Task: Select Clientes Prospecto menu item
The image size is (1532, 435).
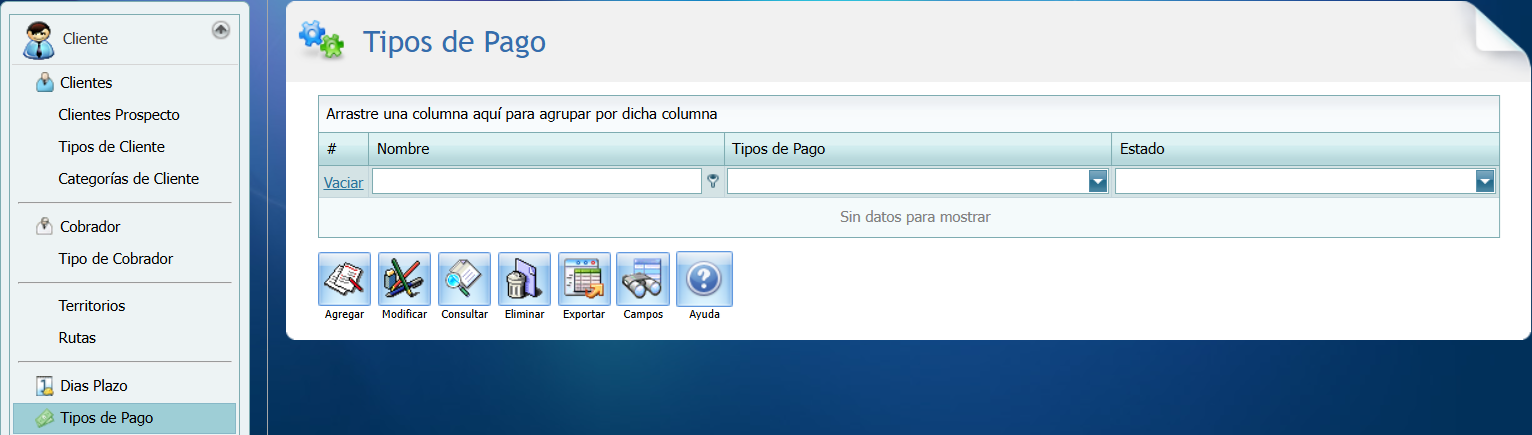Action: click(x=119, y=115)
